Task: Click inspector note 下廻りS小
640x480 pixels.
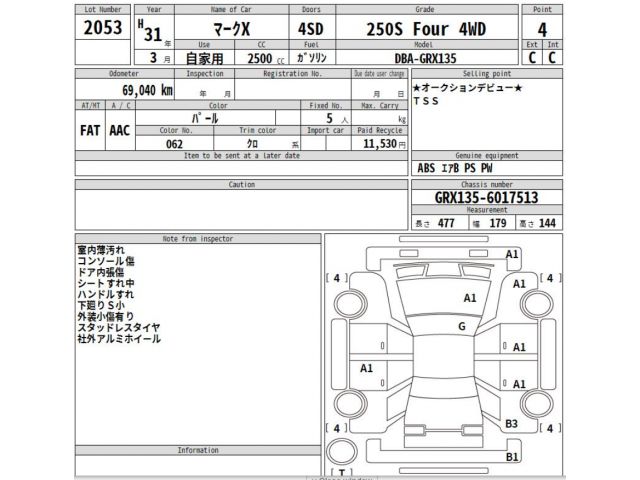Action: coord(101,305)
